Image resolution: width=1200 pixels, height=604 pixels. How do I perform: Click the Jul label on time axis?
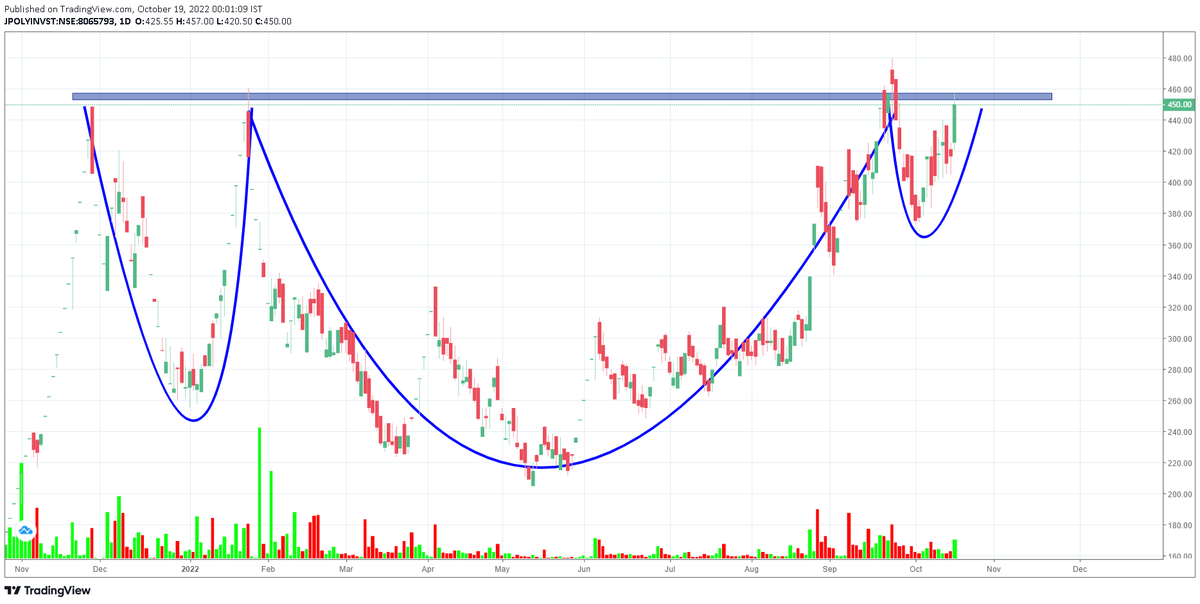click(669, 568)
